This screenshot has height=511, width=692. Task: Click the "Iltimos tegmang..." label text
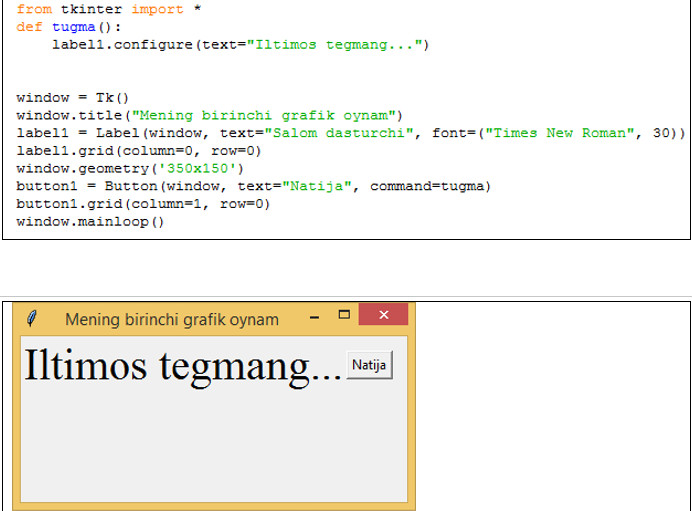(182, 365)
